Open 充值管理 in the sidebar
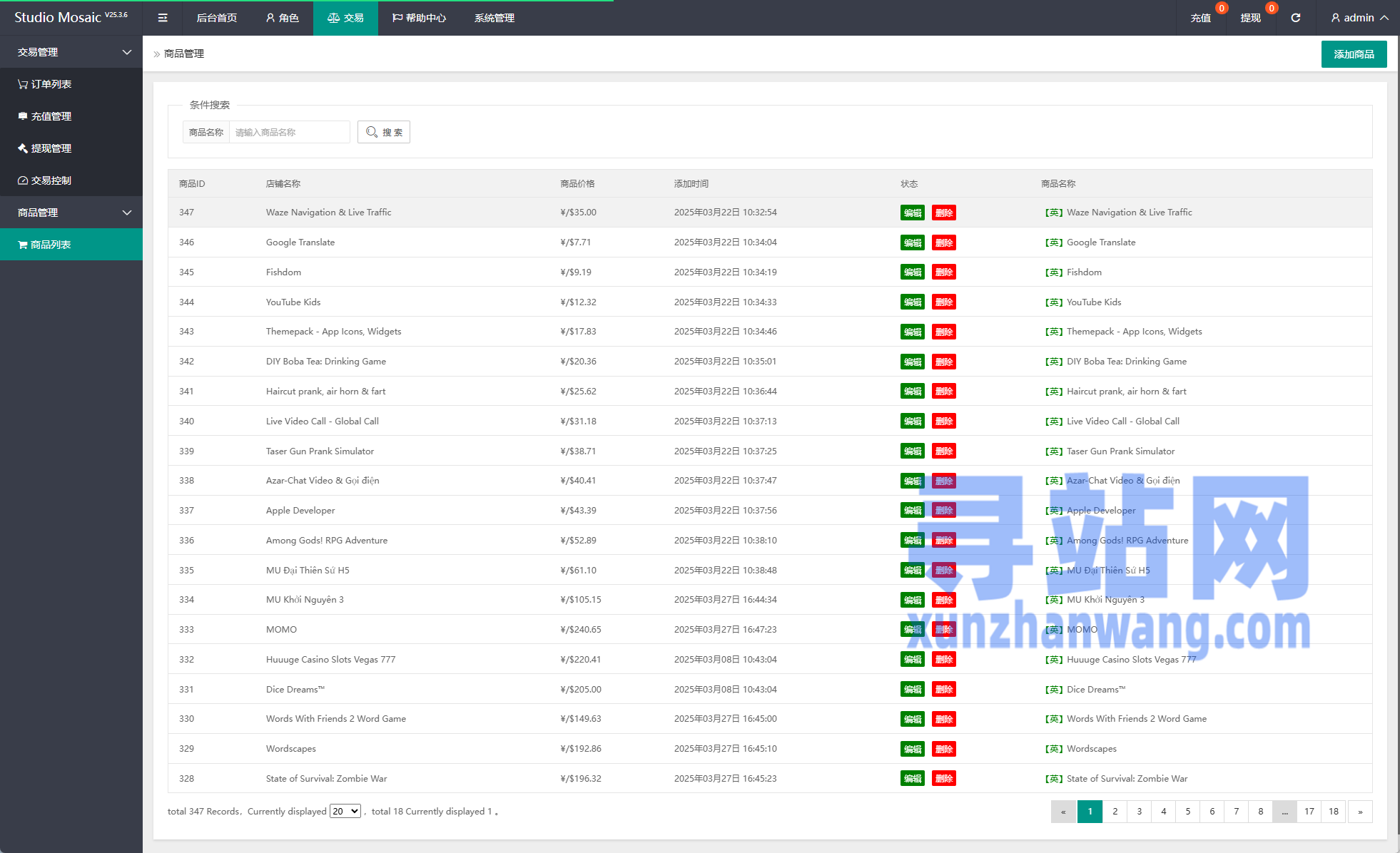The image size is (1400, 853). [x=71, y=116]
